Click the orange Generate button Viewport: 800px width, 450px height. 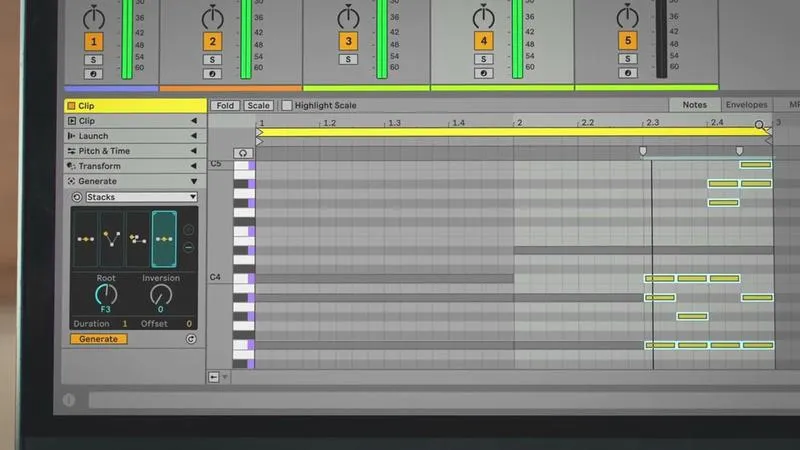point(98,339)
